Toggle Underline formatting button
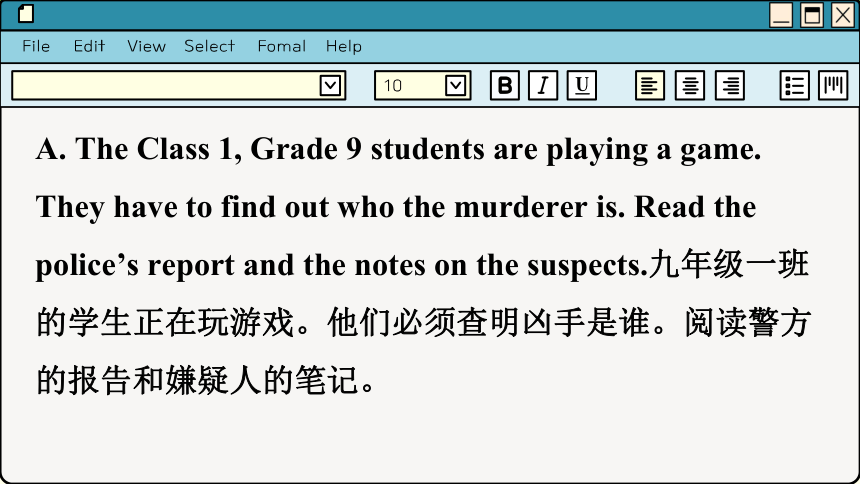 pos(582,86)
